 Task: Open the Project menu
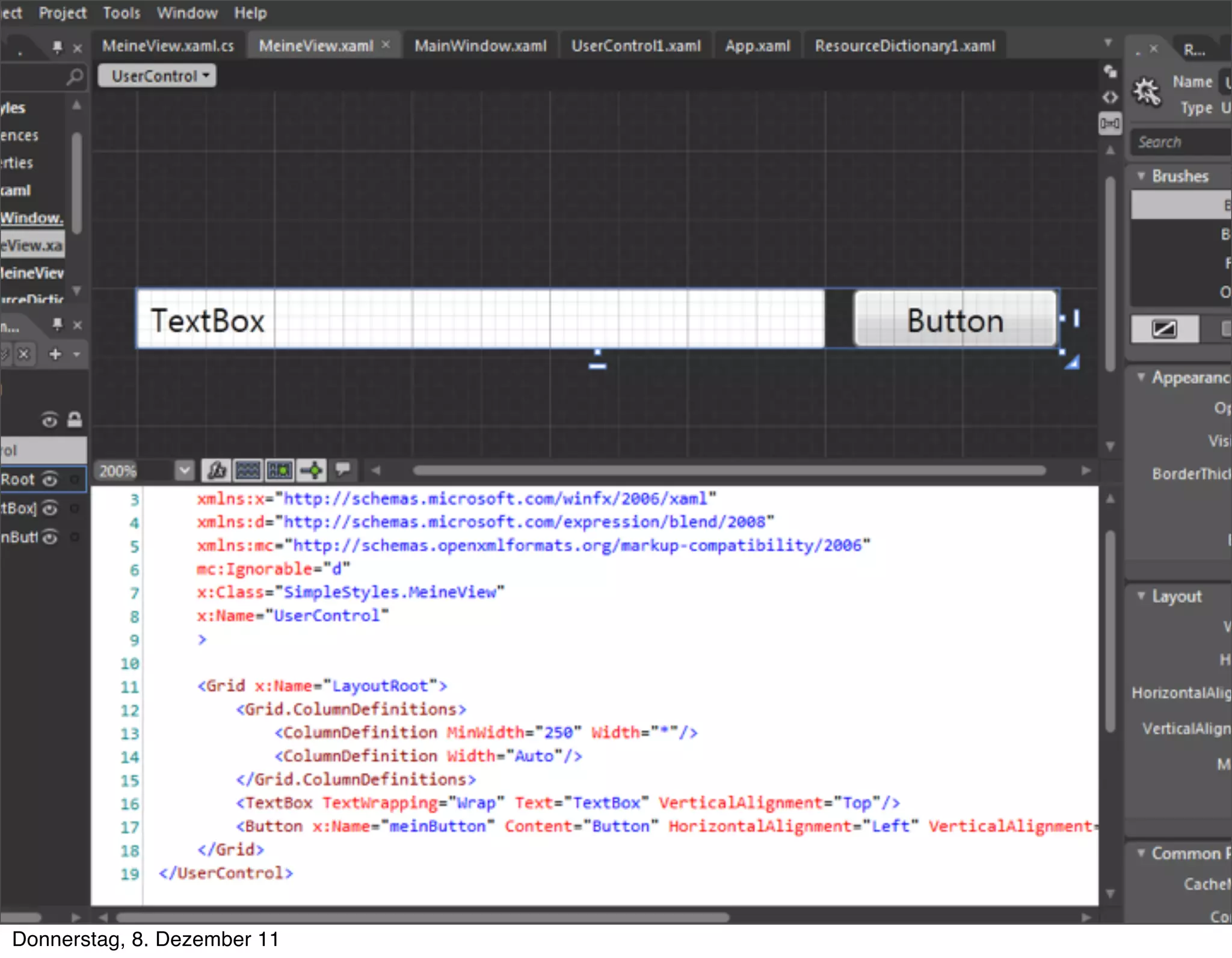pyautogui.click(x=63, y=13)
